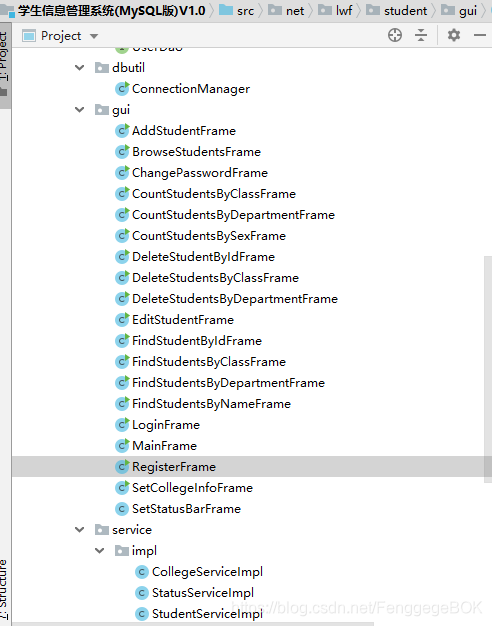Select FindStudentsByClassFrame file
Viewport: 492px width, 626px height.
[x=209, y=362]
